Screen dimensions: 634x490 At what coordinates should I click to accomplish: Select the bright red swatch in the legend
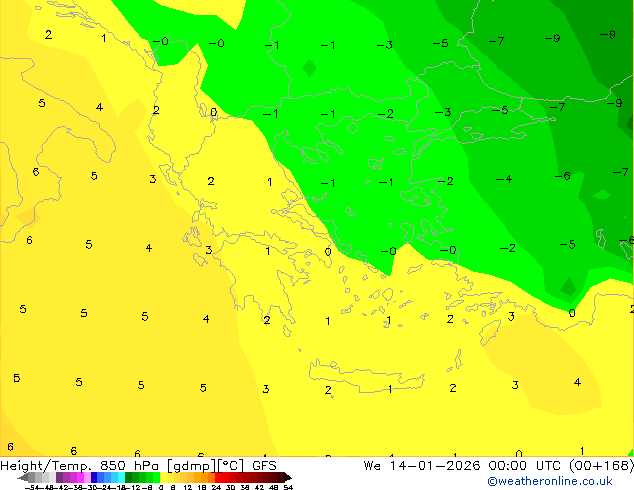point(218,477)
